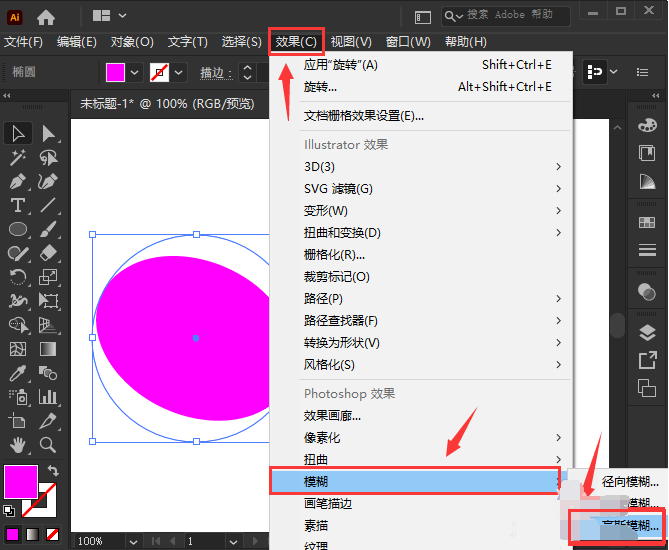Open fill color dropdown in control bar

134,73
